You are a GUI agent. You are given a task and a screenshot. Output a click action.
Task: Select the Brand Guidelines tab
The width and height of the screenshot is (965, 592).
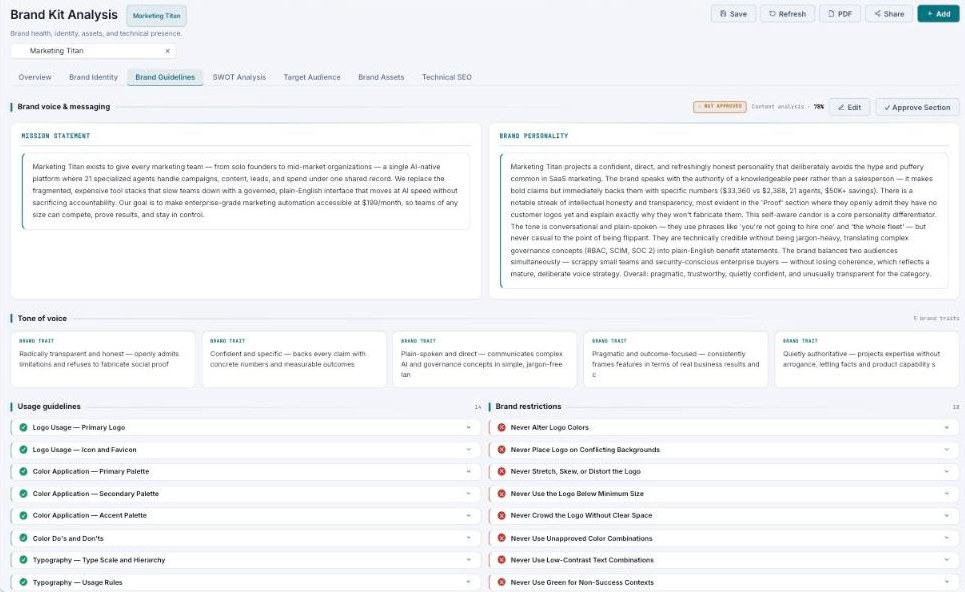165,77
